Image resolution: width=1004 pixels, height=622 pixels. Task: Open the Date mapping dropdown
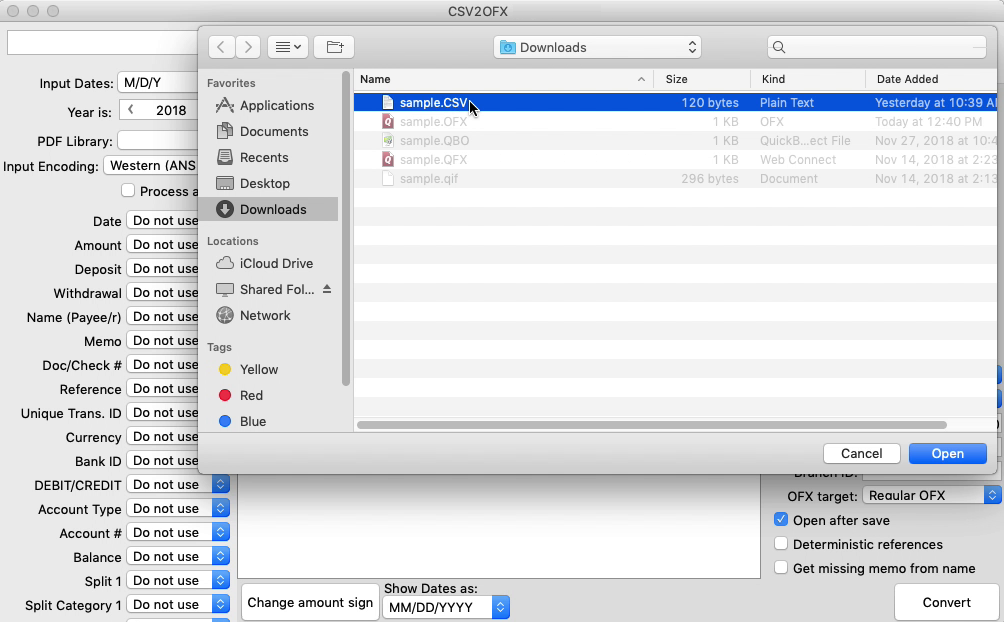tap(162, 220)
